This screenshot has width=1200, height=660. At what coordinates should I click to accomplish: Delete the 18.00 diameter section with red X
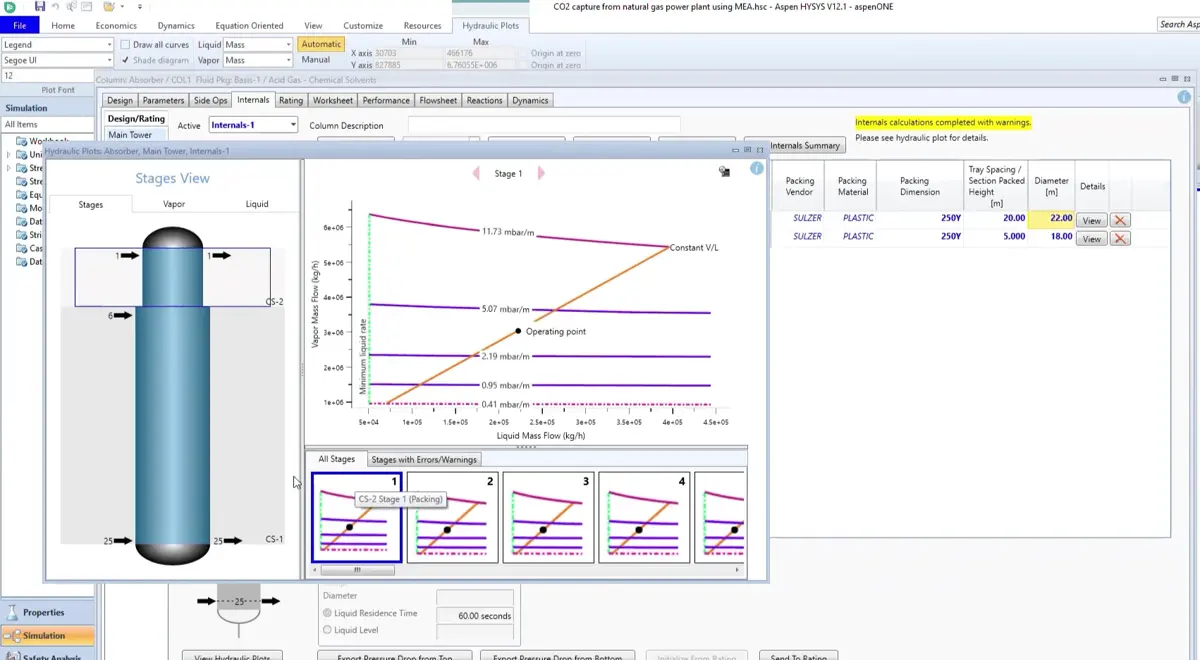click(x=1120, y=239)
